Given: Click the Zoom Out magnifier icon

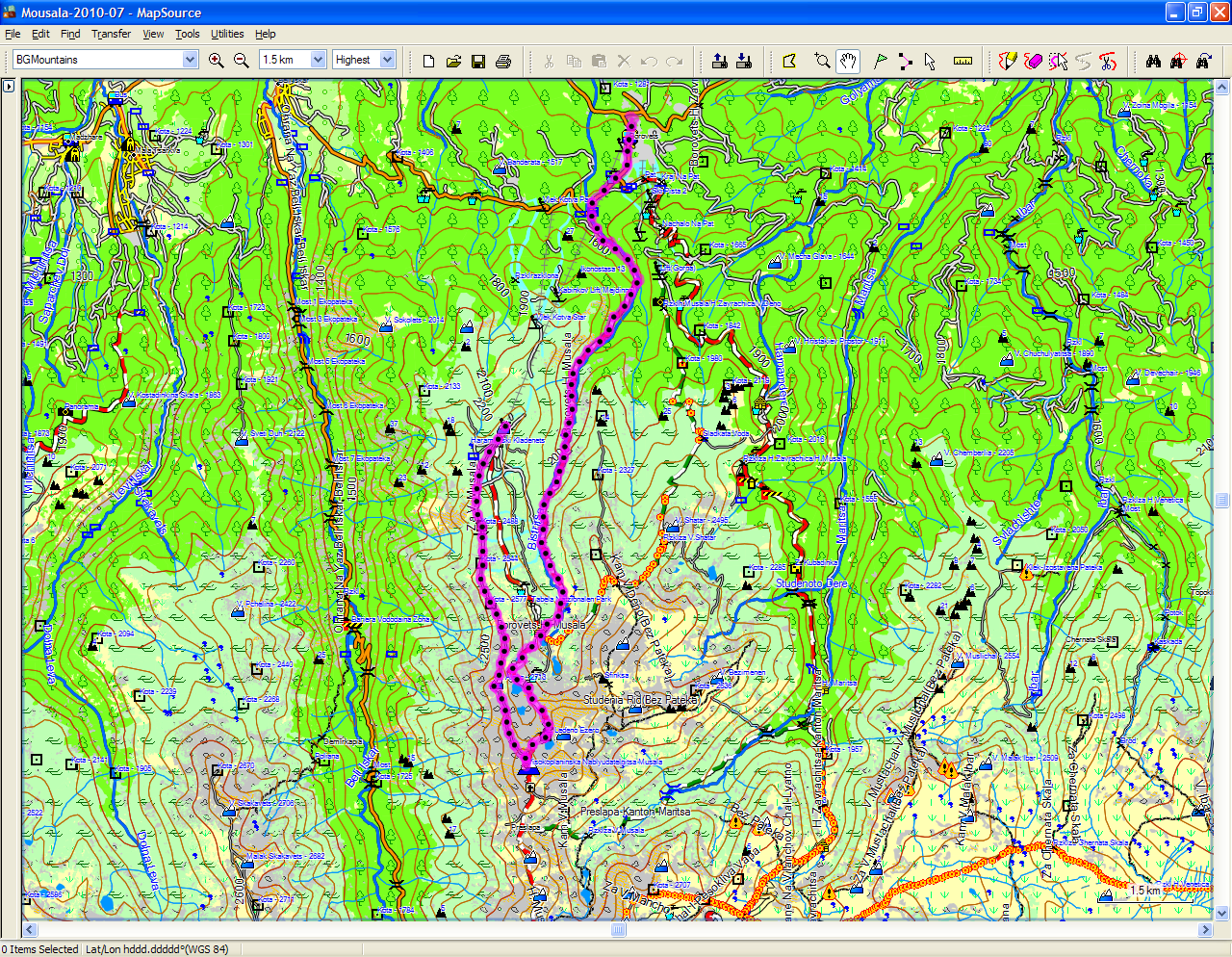Looking at the screenshot, I should 242,60.
